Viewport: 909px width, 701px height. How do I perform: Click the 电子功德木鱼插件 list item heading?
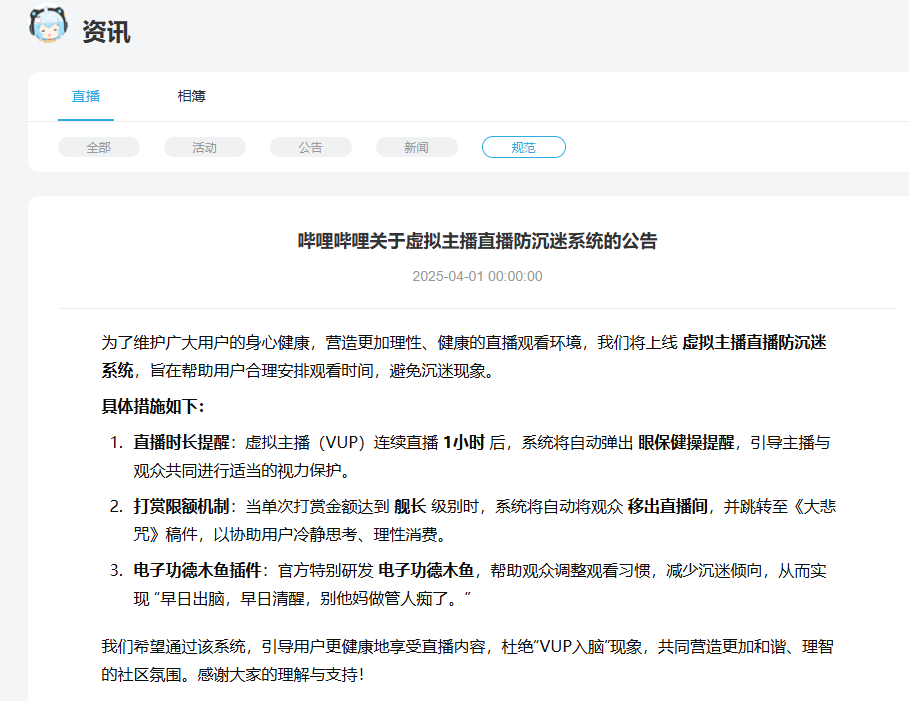(198, 570)
